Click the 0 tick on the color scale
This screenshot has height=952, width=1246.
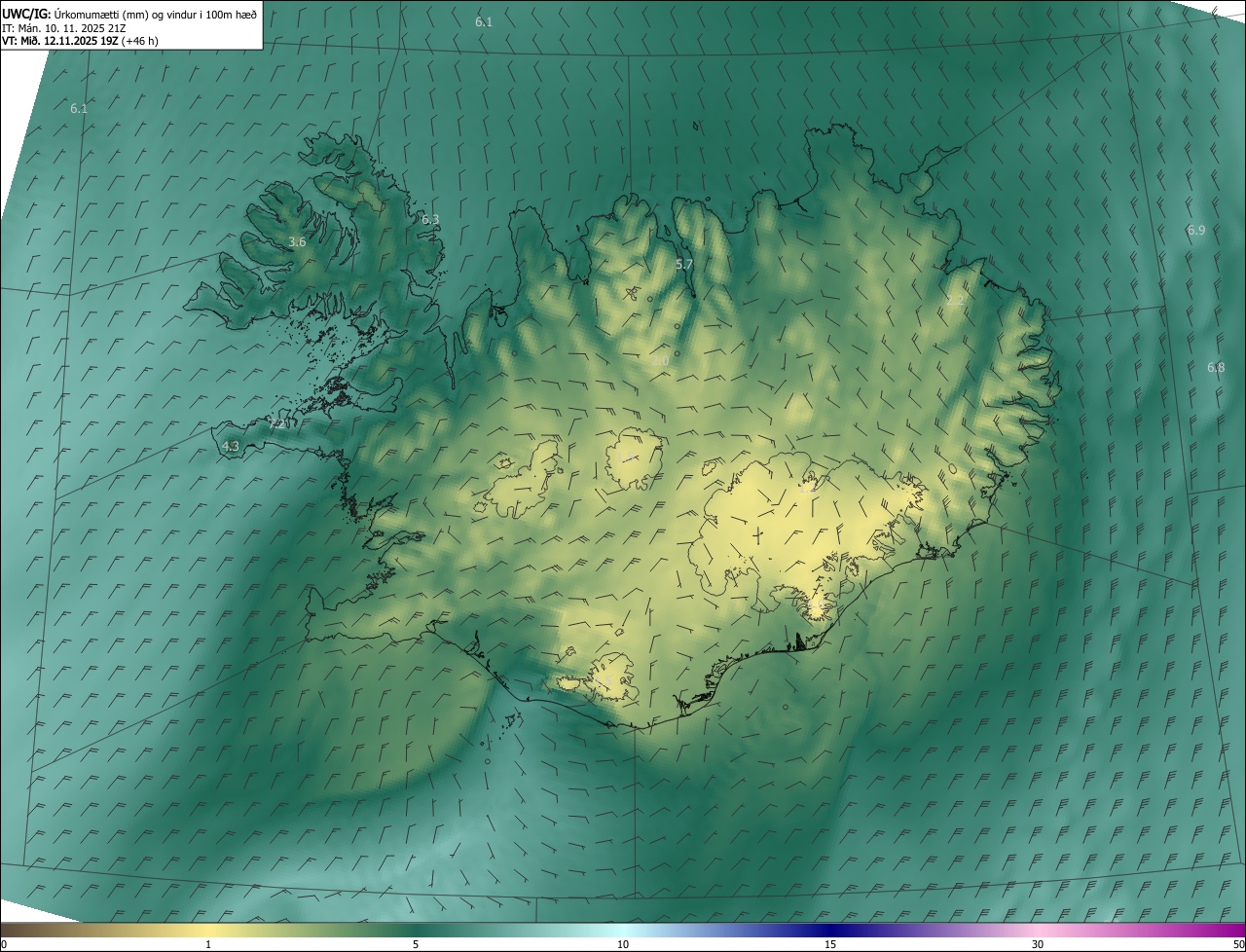[4, 944]
